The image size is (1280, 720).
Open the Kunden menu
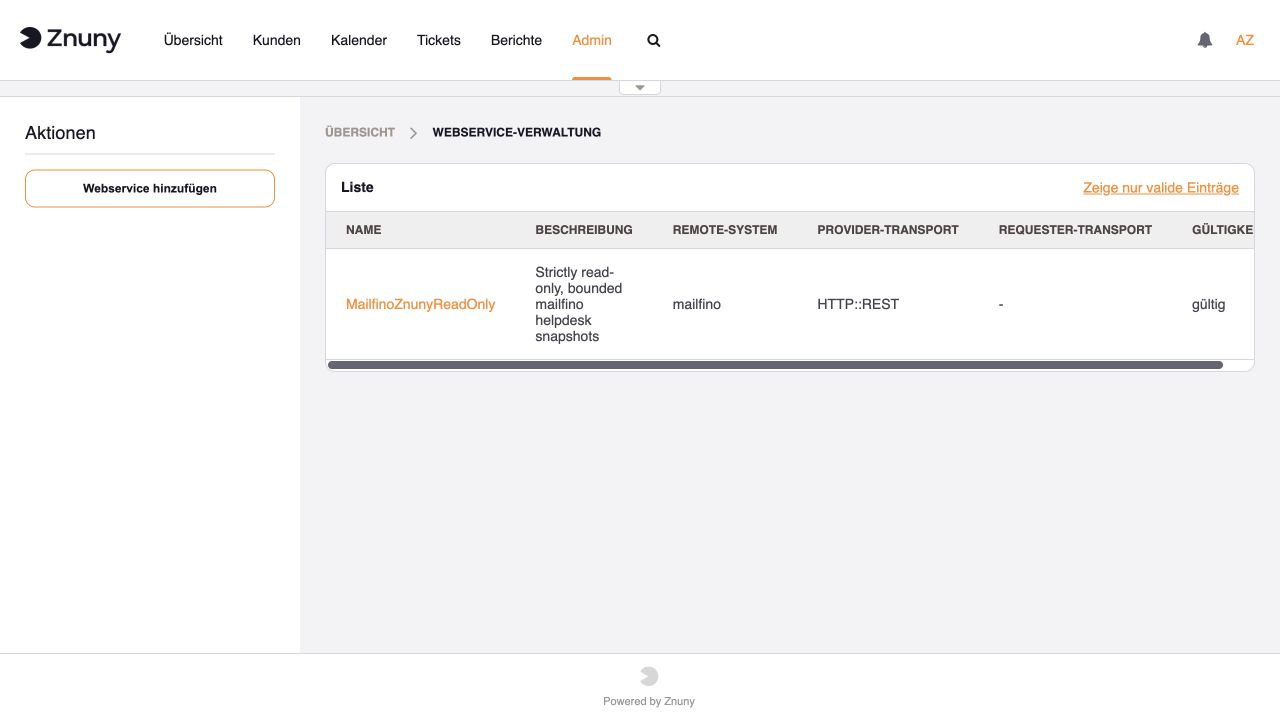pos(277,40)
